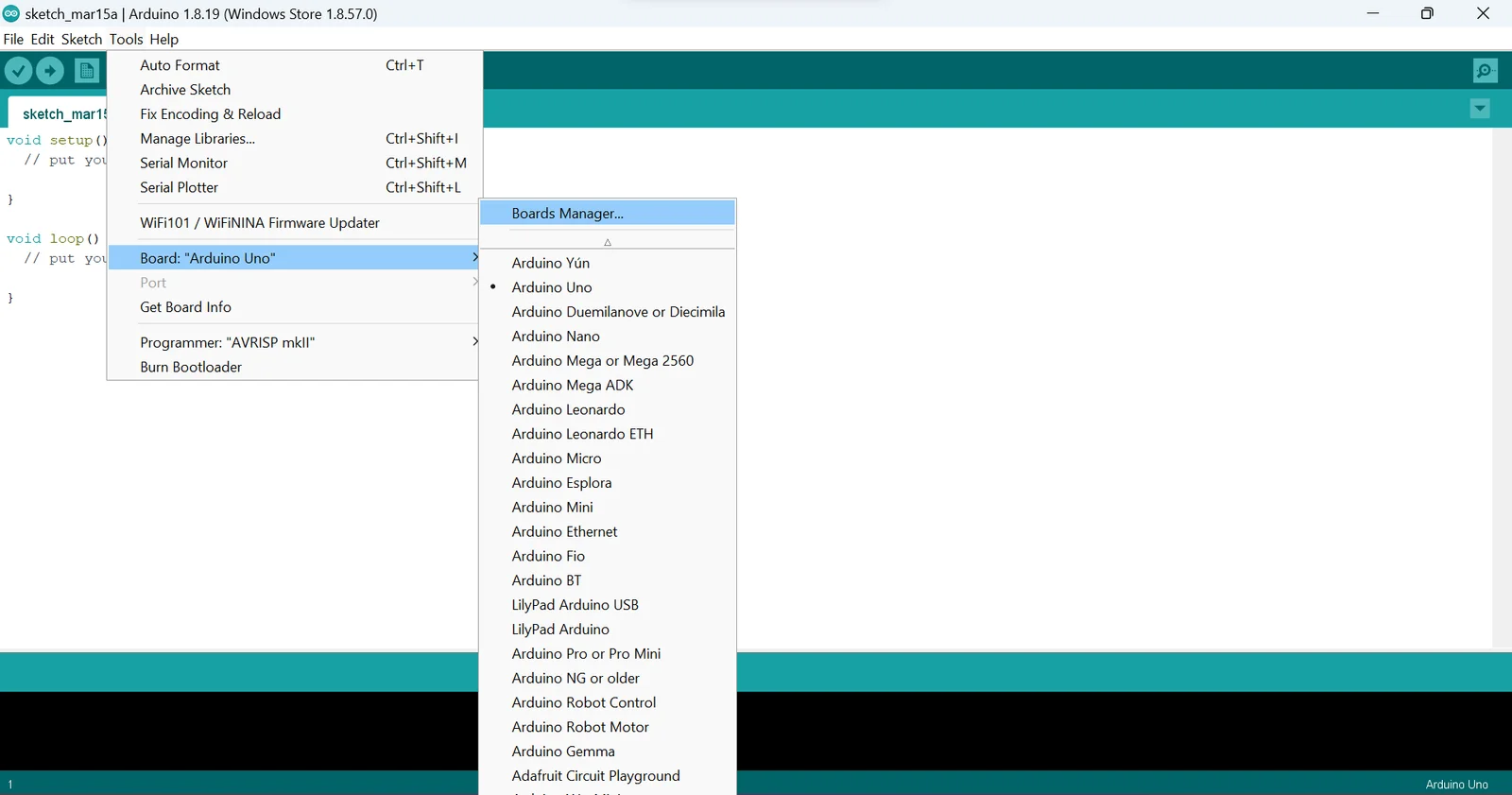Minimize the Arduino window

tap(1373, 13)
